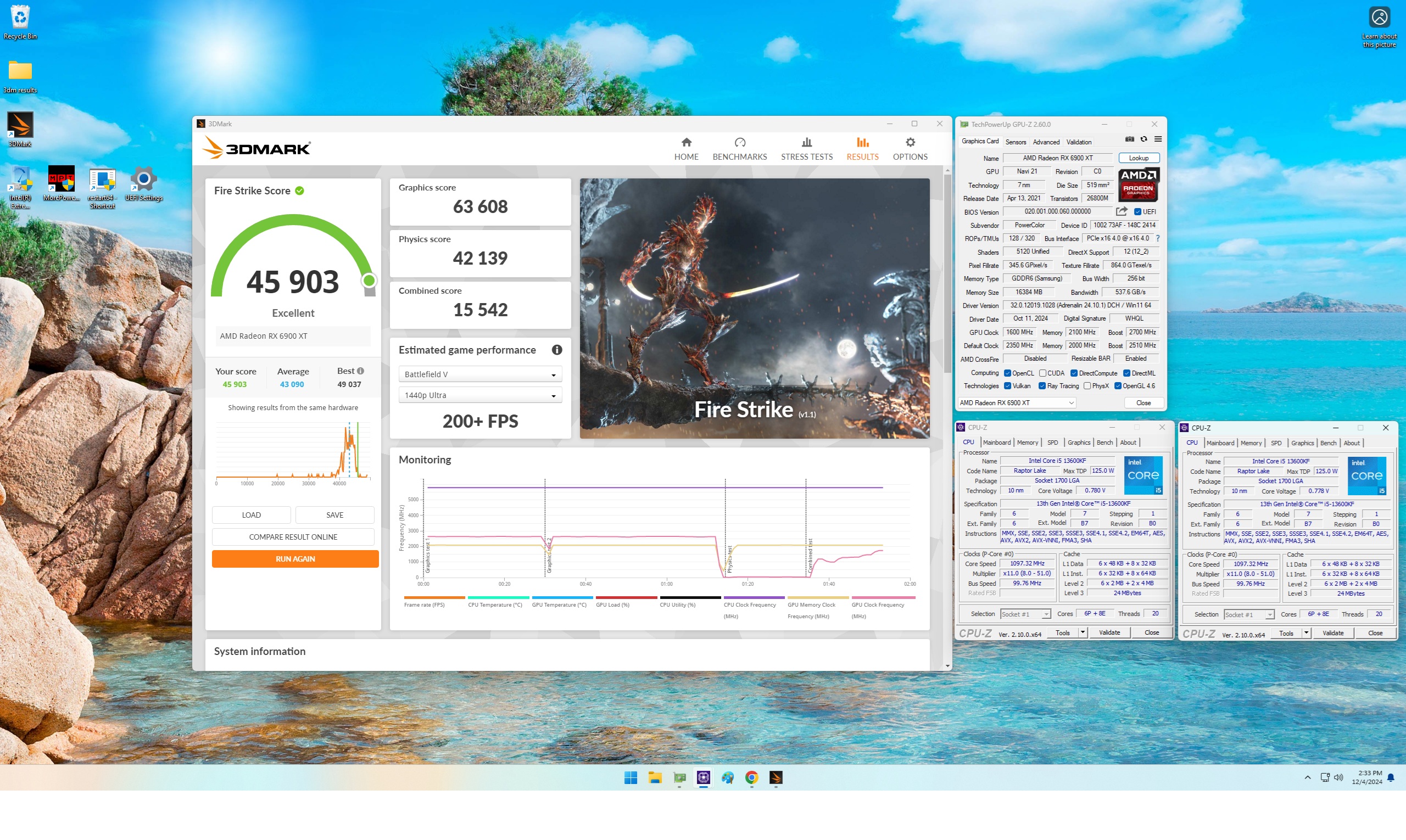The width and height of the screenshot is (1406, 840).
Task: Click Fire Strike preview image
Action: [x=754, y=309]
